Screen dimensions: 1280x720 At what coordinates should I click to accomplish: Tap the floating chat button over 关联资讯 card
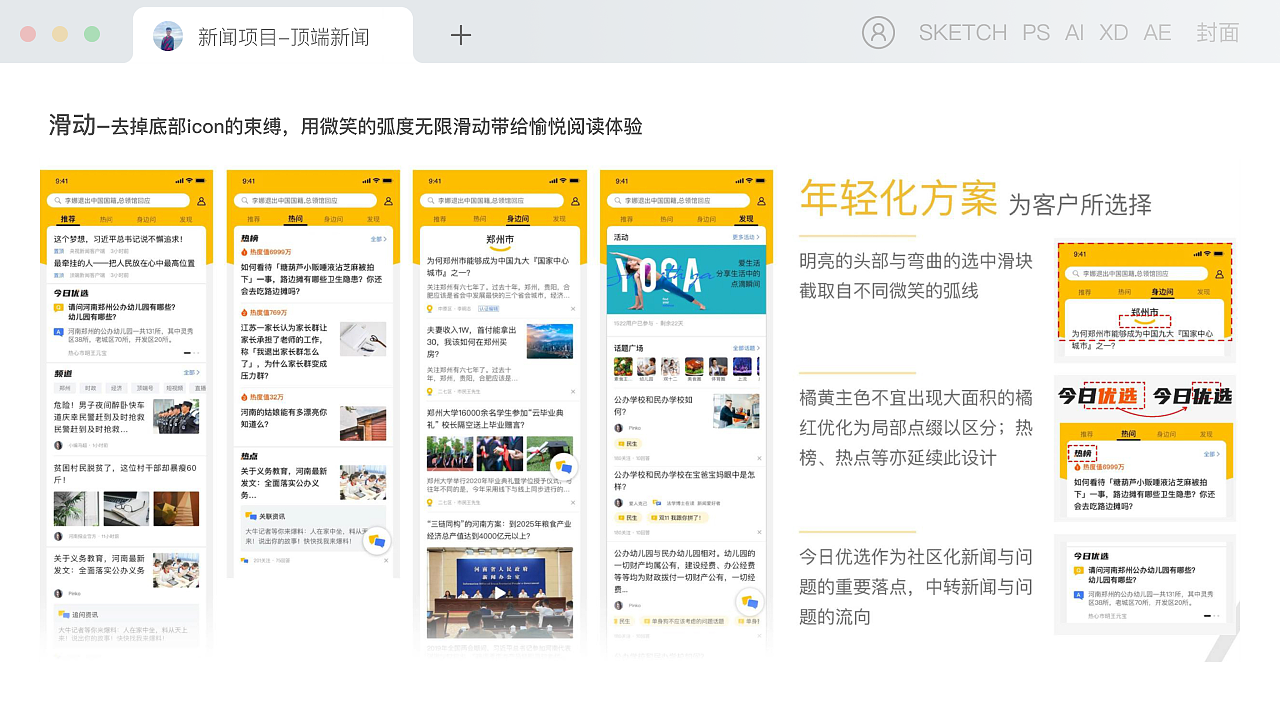[376, 541]
